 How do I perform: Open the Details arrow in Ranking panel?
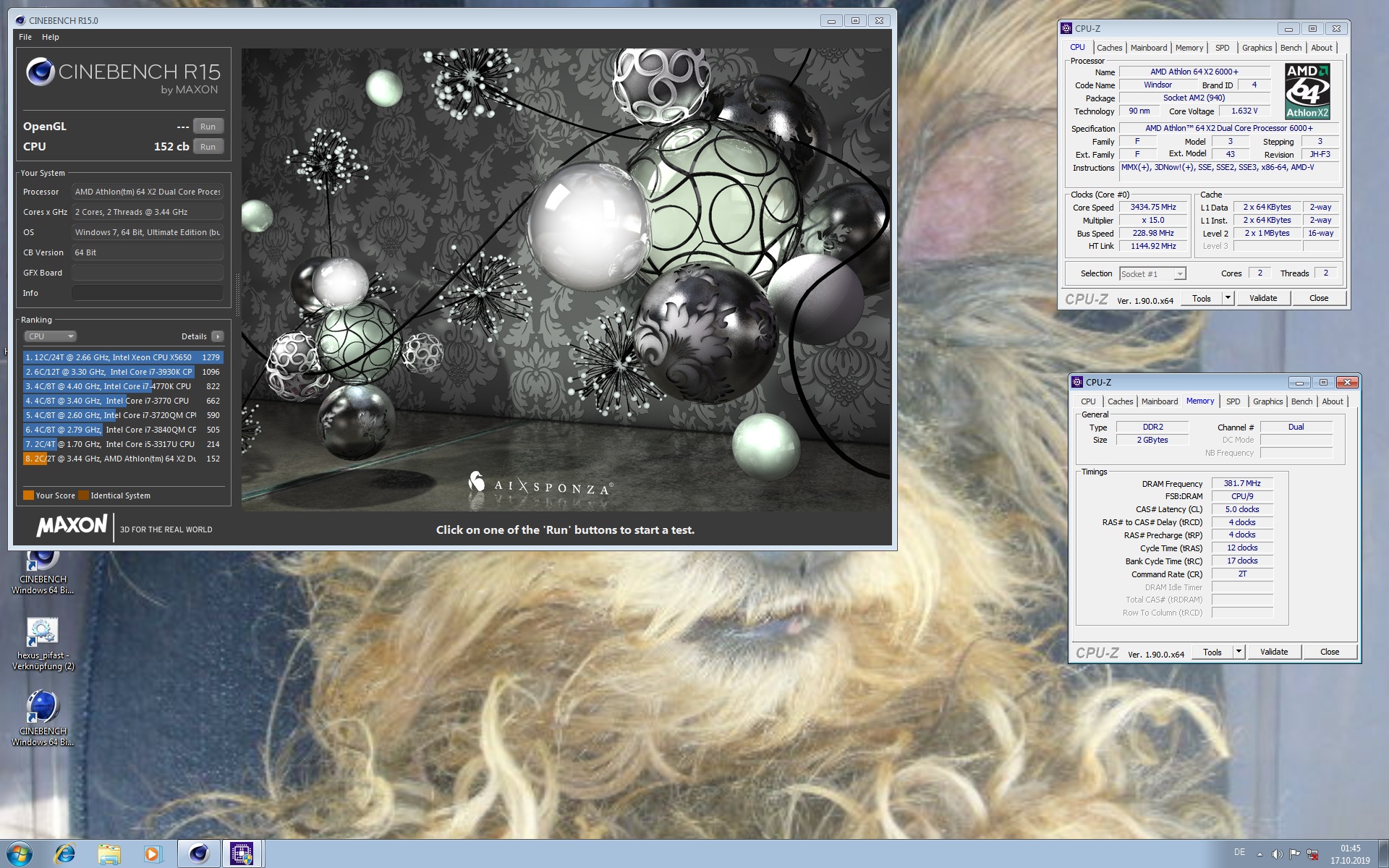218,336
